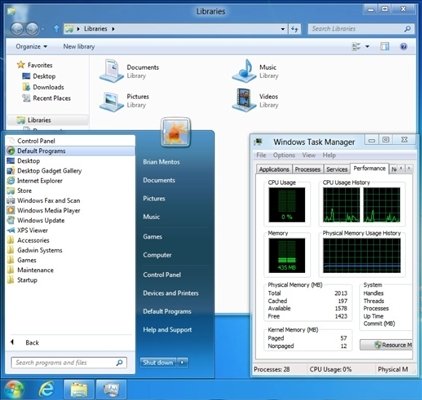Open Explorer help icon
This screenshot has width=422, height=400.
(403, 46)
